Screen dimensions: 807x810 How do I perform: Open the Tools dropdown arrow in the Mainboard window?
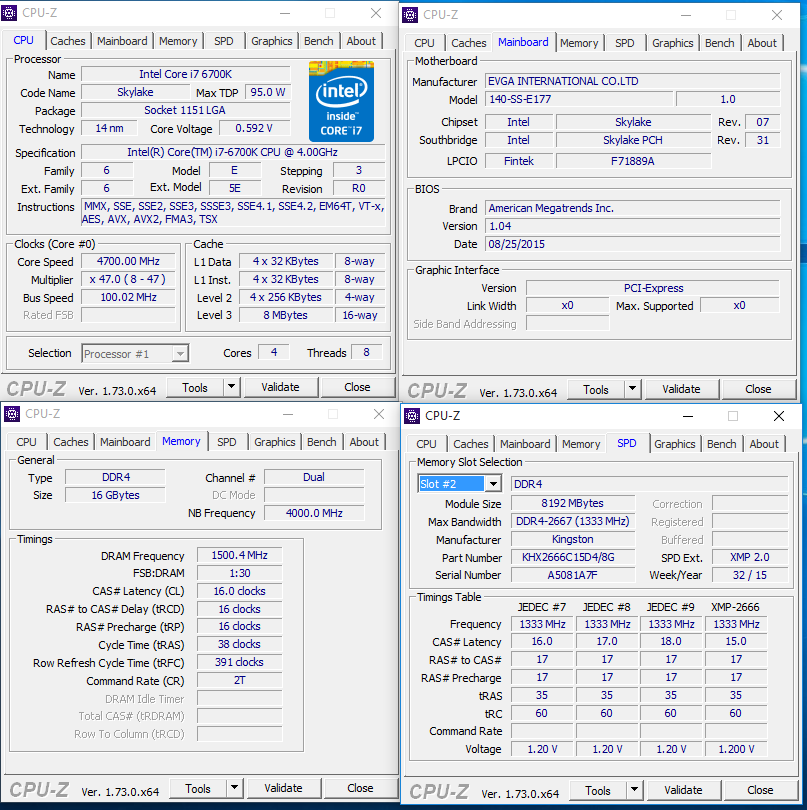(632, 389)
